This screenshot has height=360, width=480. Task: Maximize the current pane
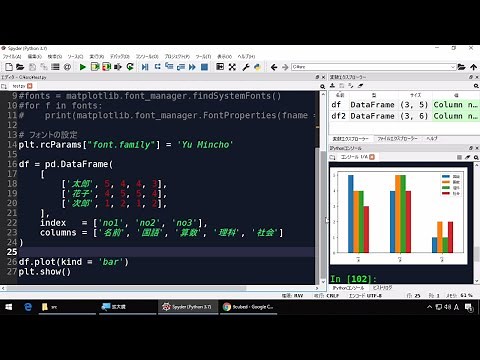pos(220,67)
